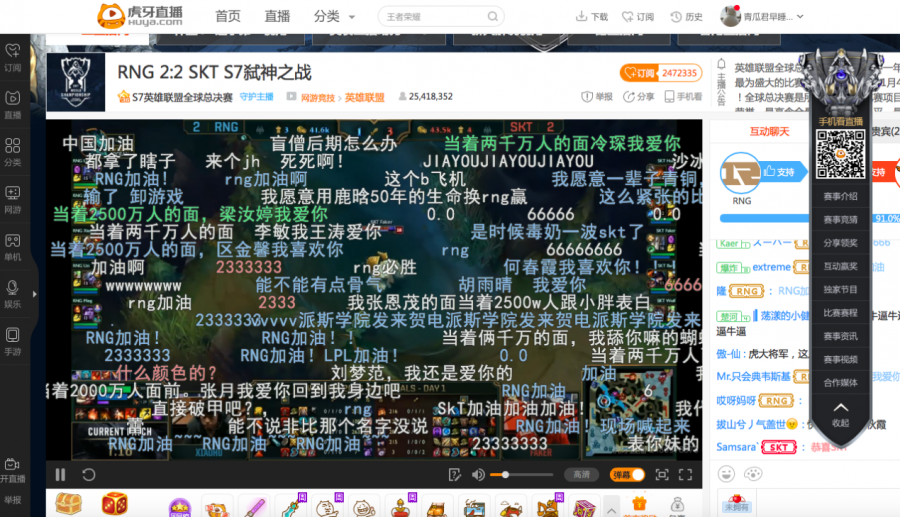Open the paw print chat icon

(x=752, y=474)
